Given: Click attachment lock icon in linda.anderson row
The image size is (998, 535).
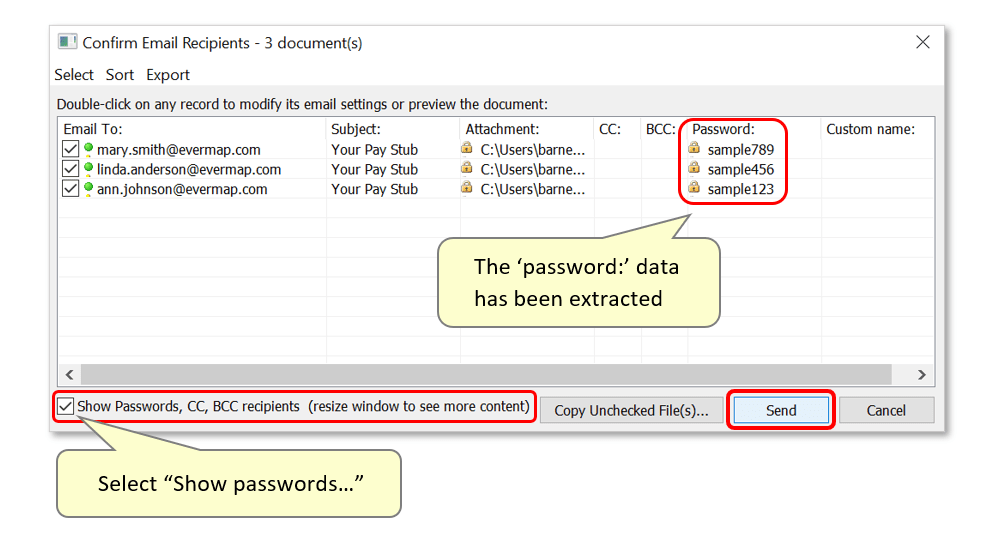Looking at the screenshot, I should tap(467, 168).
